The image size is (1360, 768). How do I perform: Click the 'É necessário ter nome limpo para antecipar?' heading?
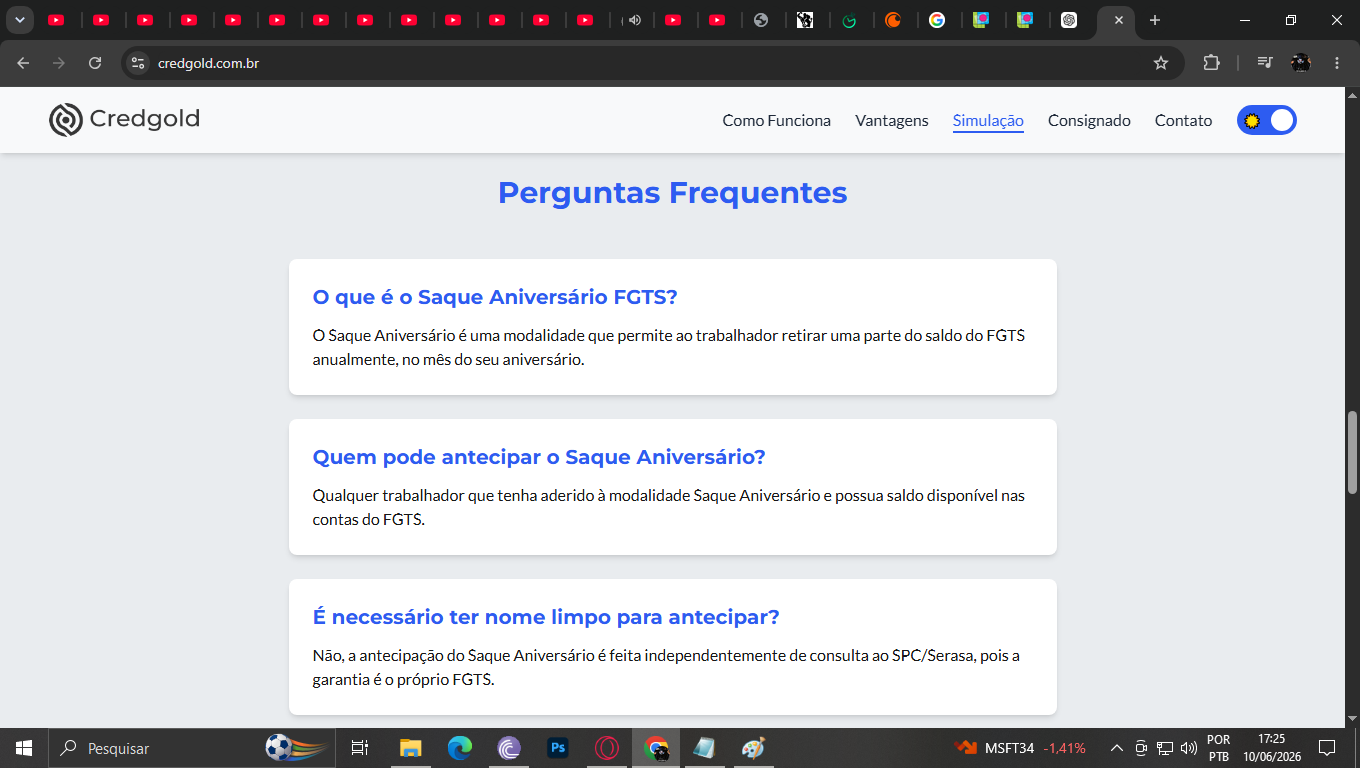[x=546, y=617]
